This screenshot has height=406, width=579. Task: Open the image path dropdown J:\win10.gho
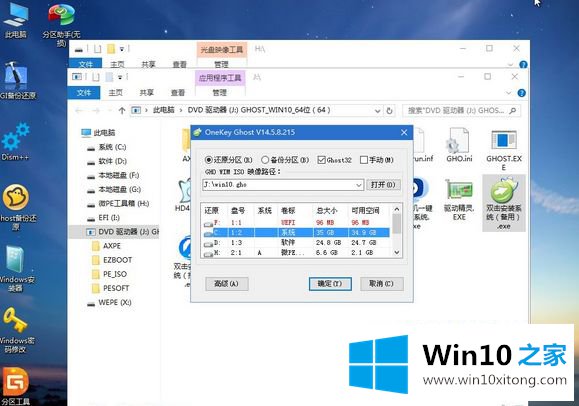point(358,185)
